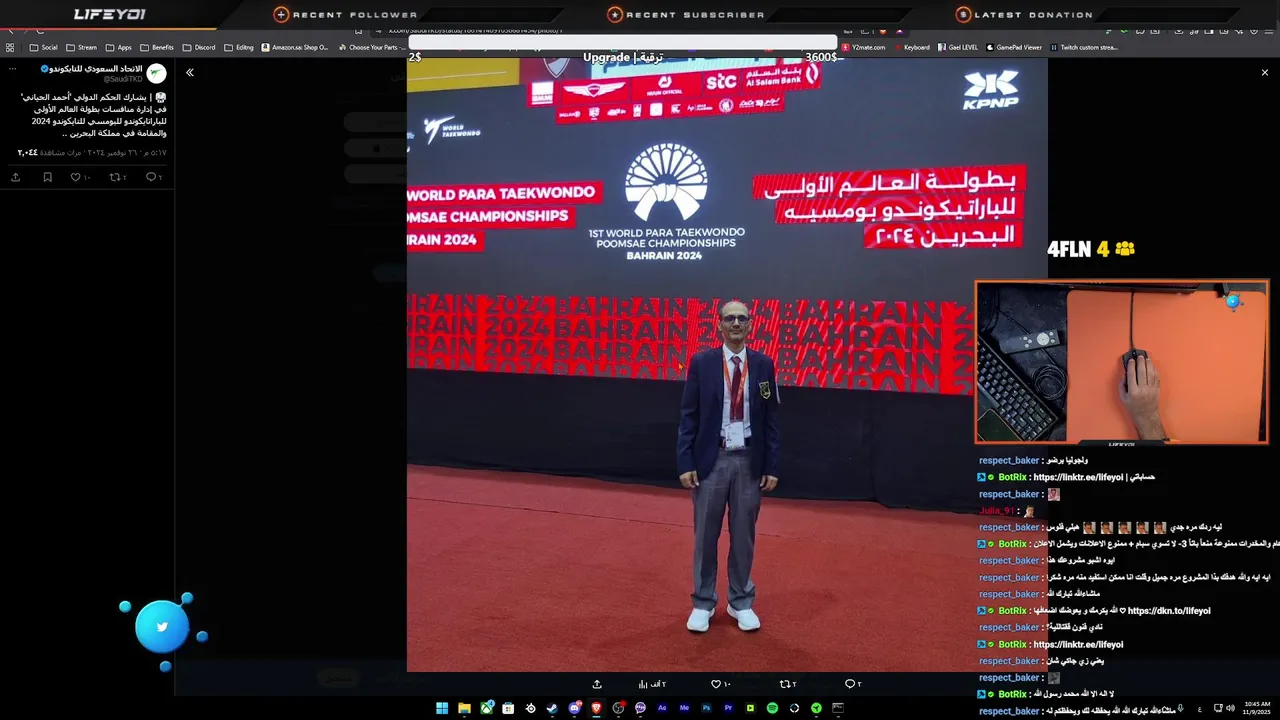Open the Gael LEVEL bookmark

[x=957, y=47]
